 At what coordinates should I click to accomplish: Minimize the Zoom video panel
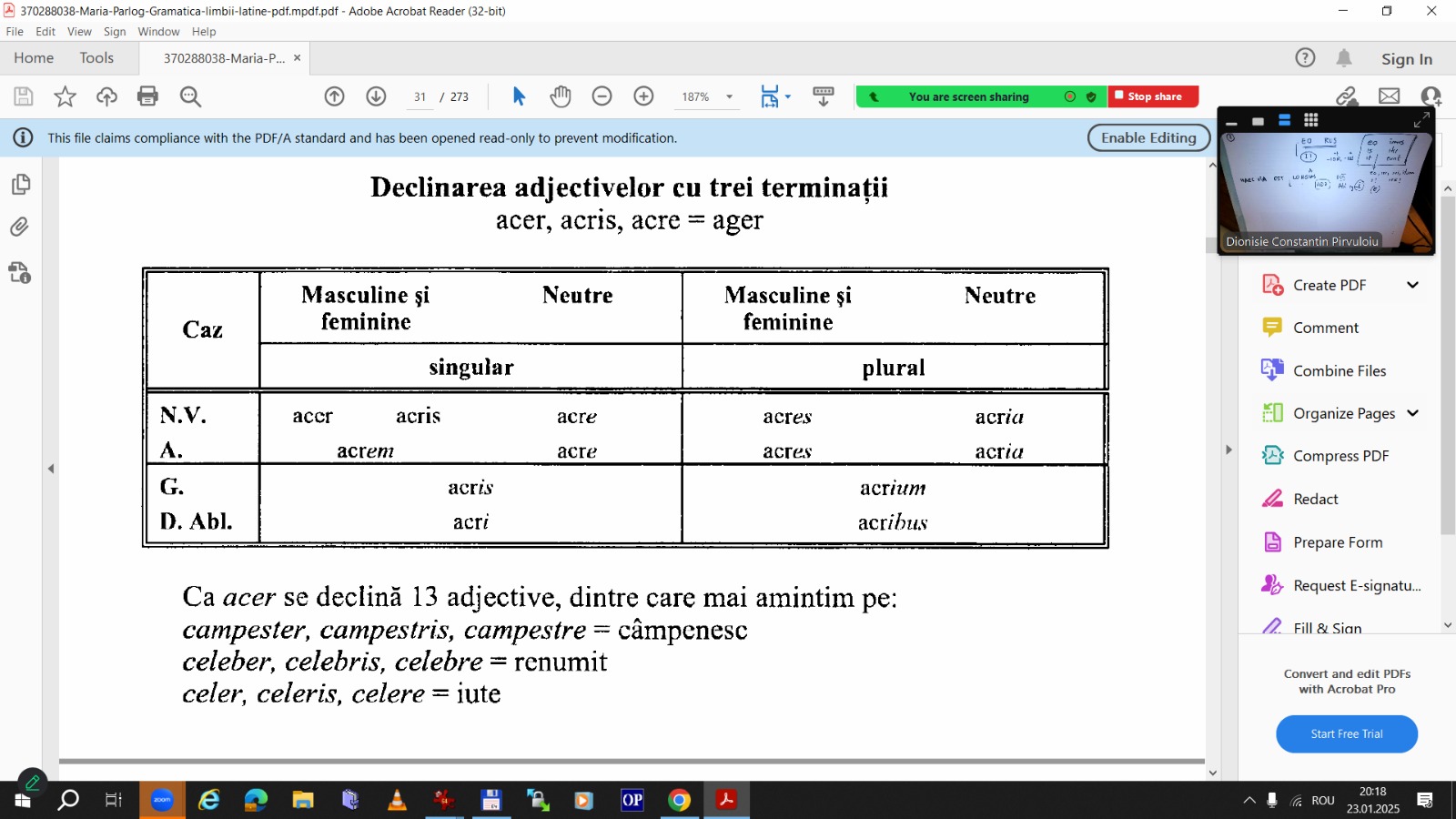click(1231, 123)
